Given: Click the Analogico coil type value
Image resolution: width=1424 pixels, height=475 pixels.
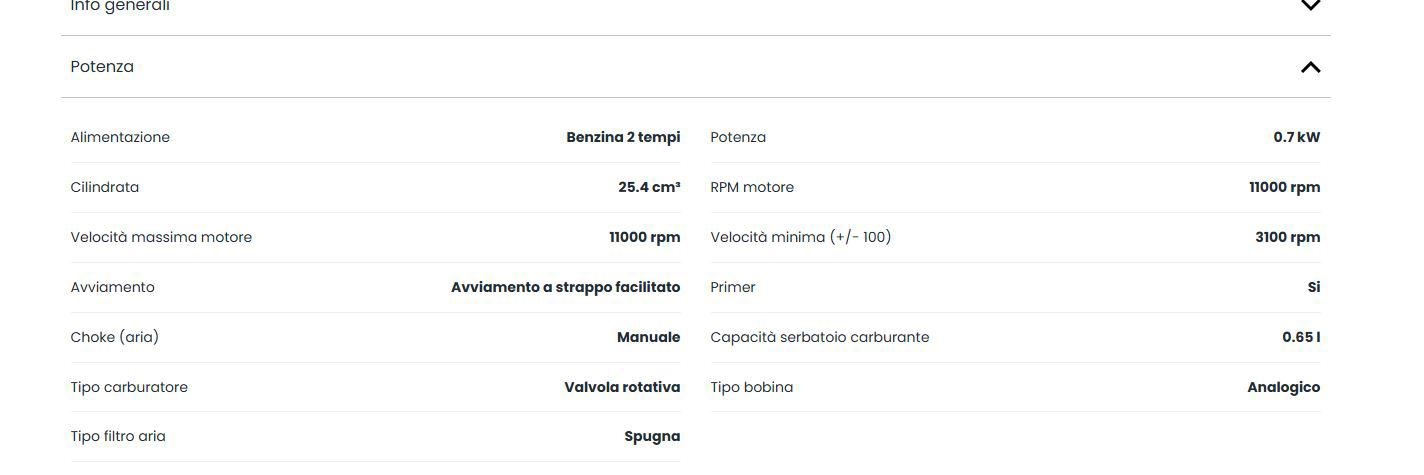Looking at the screenshot, I should (1283, 387).
